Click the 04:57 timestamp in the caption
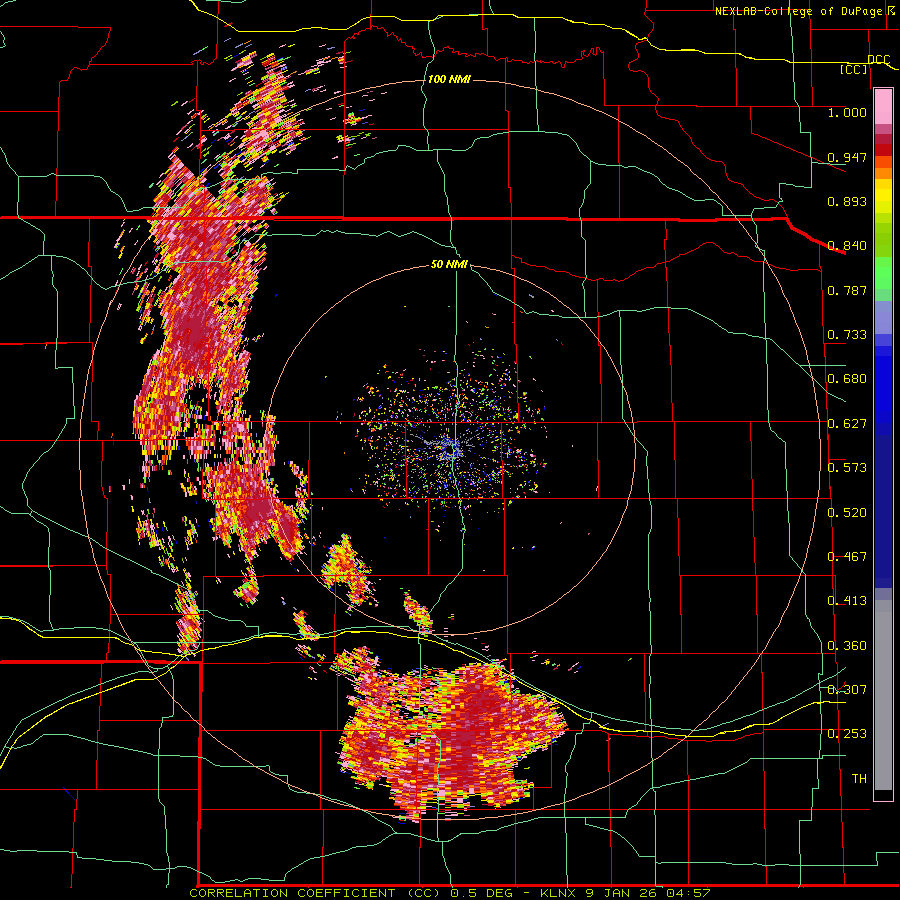 tap(688, 893)
